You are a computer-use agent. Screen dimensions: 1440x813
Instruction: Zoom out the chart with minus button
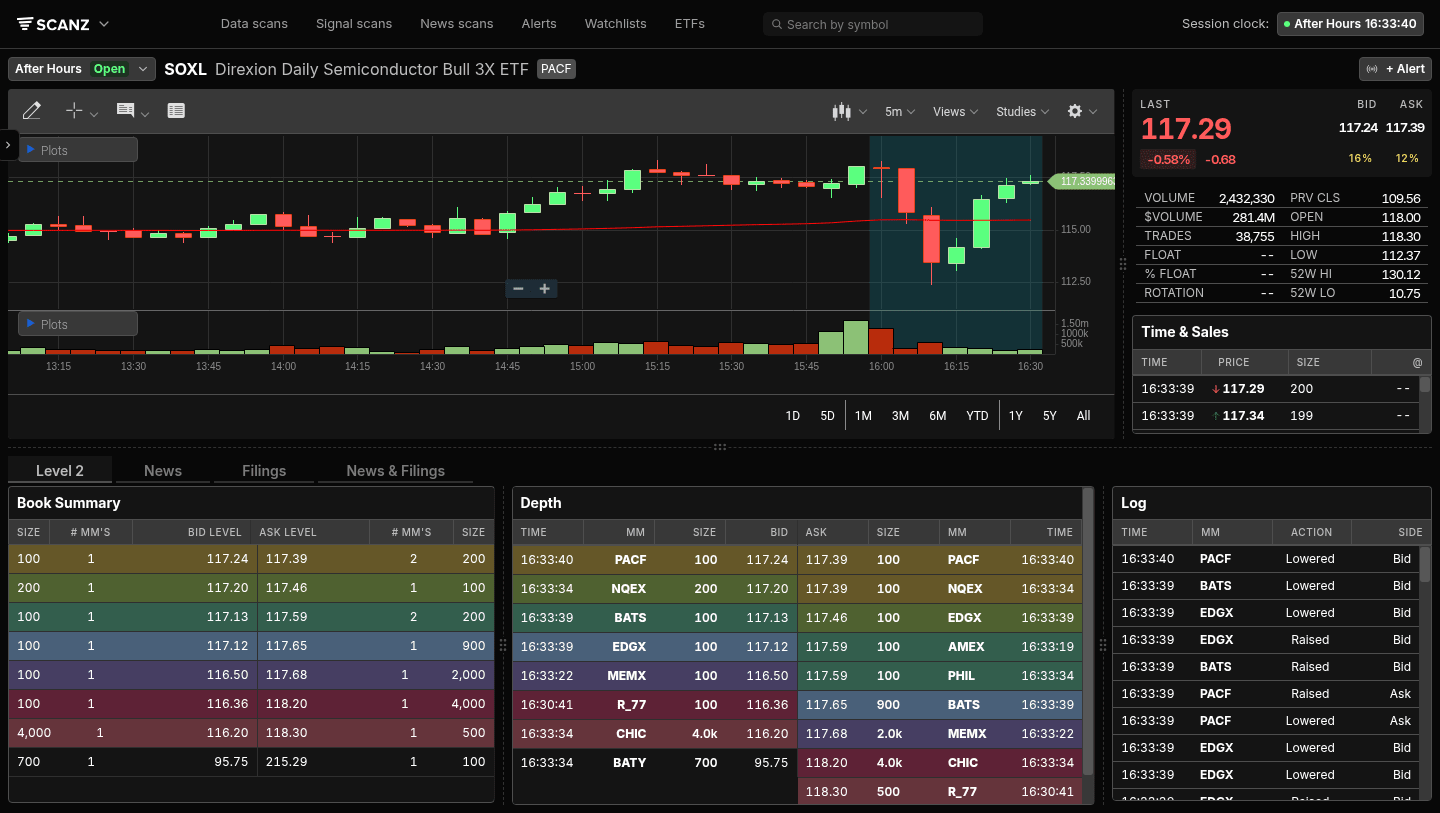pyautogui.click(x=518, y=289)
